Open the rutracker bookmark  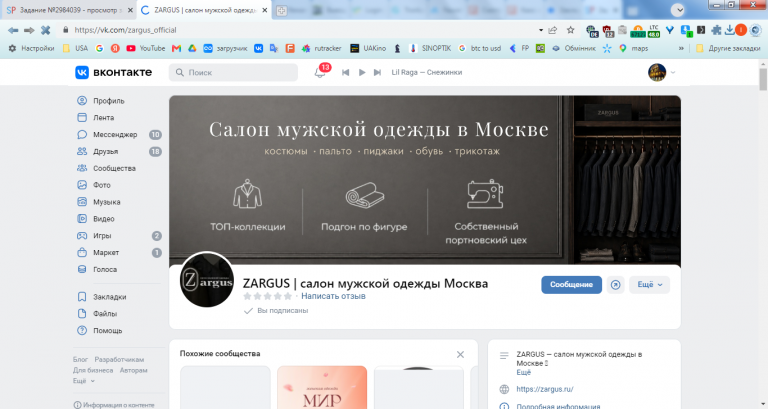pyautogui.click(x=321, y=48)
